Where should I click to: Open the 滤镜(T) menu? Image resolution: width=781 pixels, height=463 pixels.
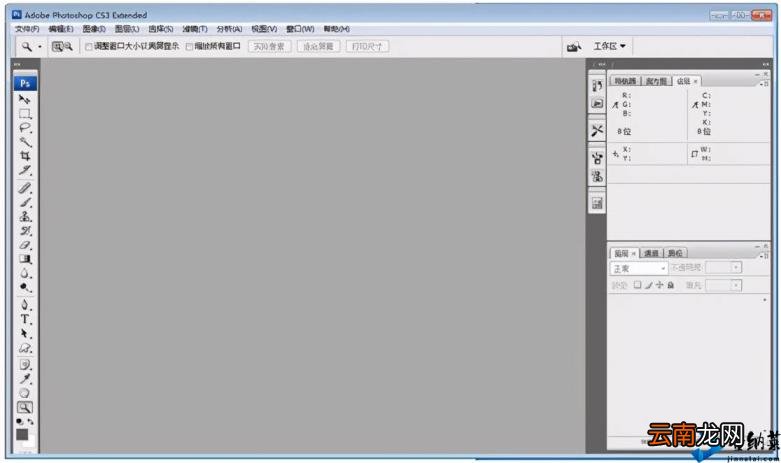pyautogui.click(x=195, y=29)
